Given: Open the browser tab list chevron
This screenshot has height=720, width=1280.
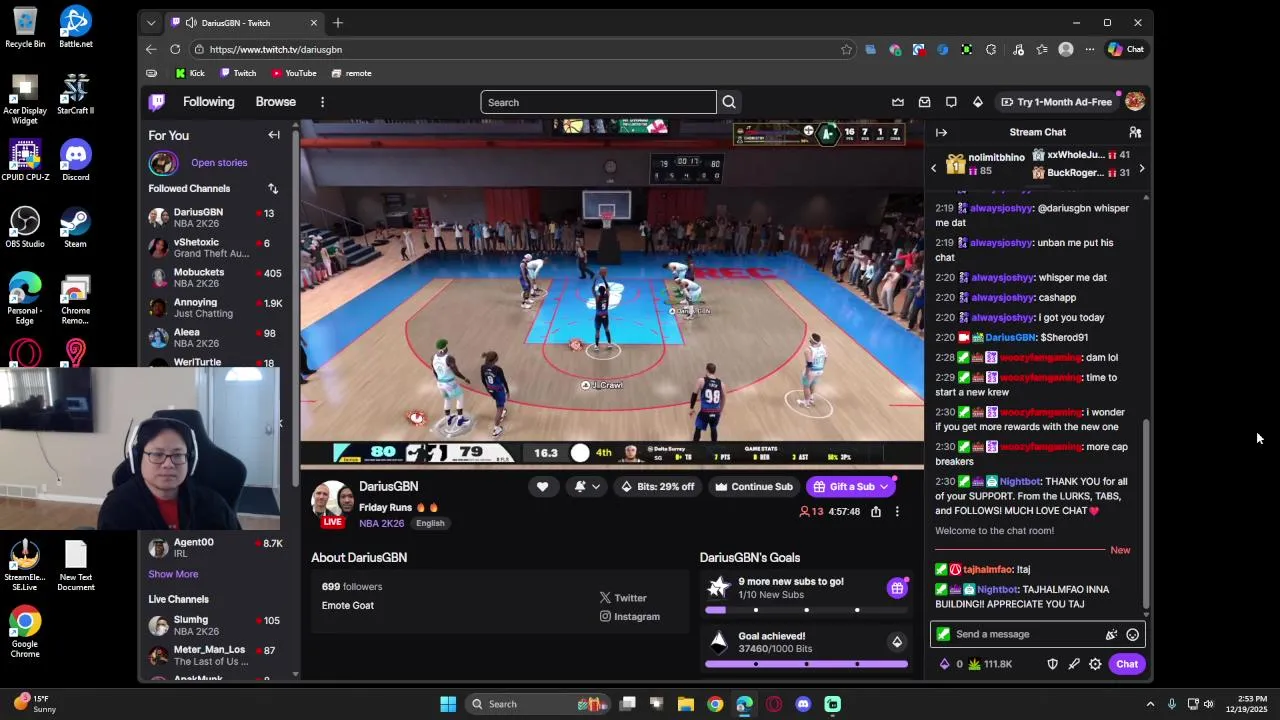Looking at the screenshot, I should [x=151, y=23].
